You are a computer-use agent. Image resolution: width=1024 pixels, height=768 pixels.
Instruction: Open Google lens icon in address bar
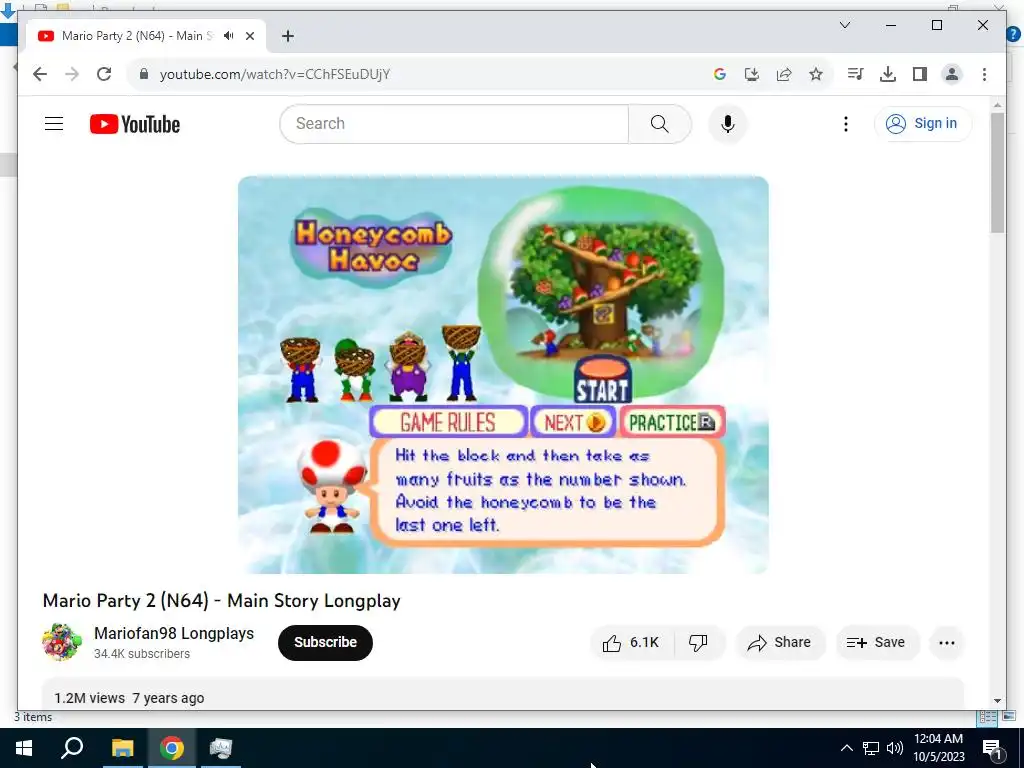[720, 74]
